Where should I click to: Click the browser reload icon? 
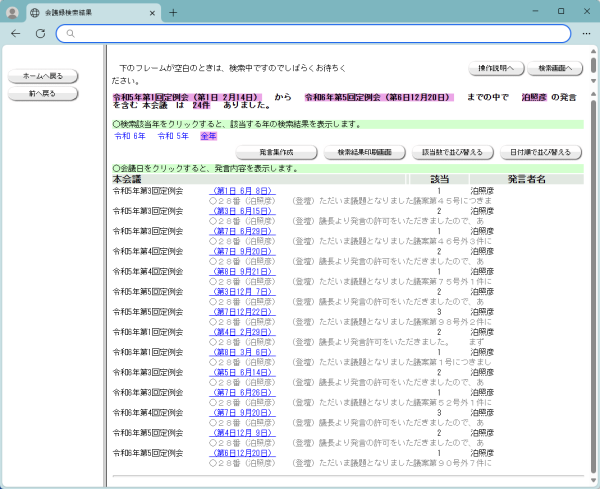[x=41, y=34]
